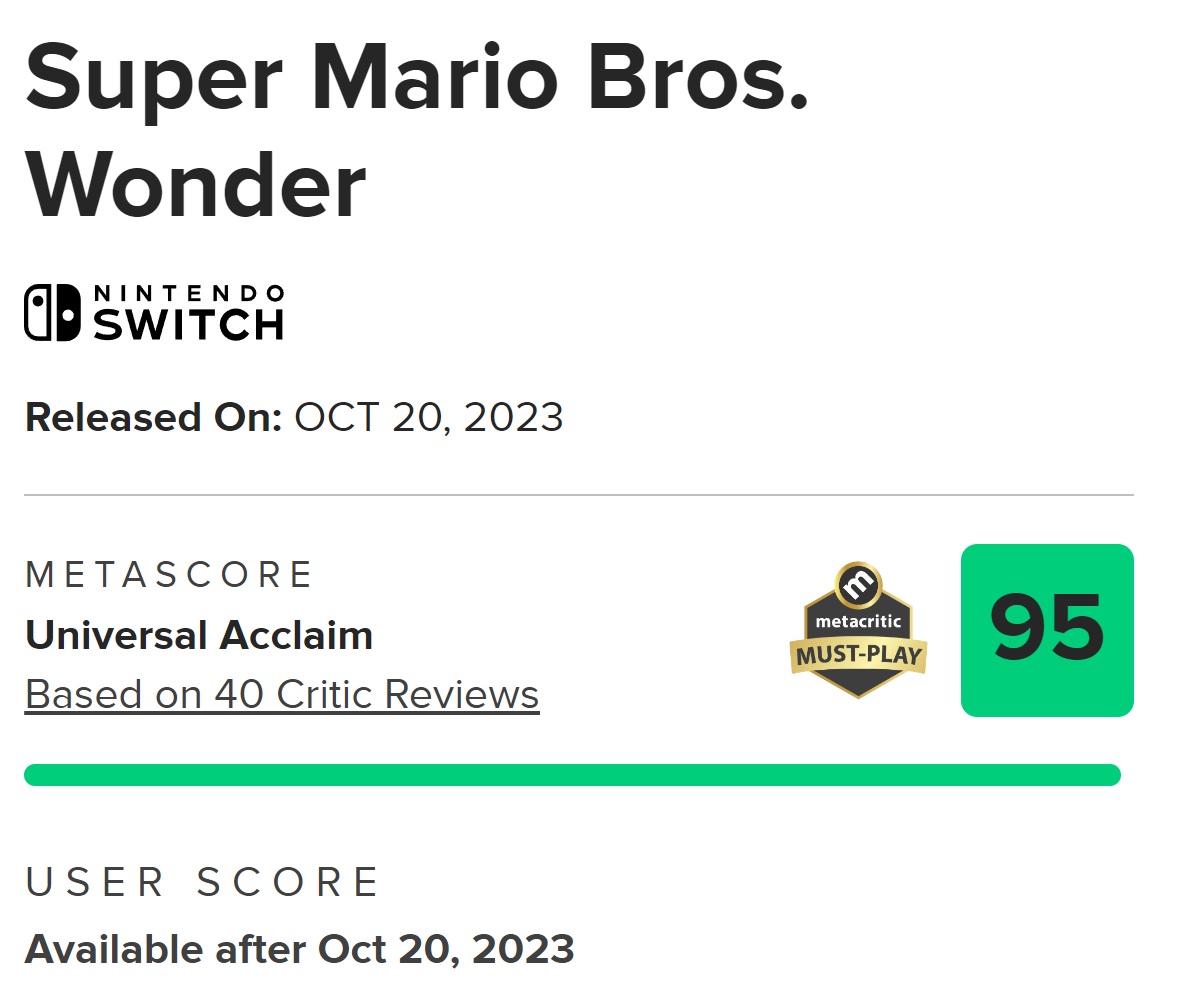This screenshot has height=988, width=1187.
Task: Click the Super Mario Bros. title line
Action: click(x=417, y=78)
